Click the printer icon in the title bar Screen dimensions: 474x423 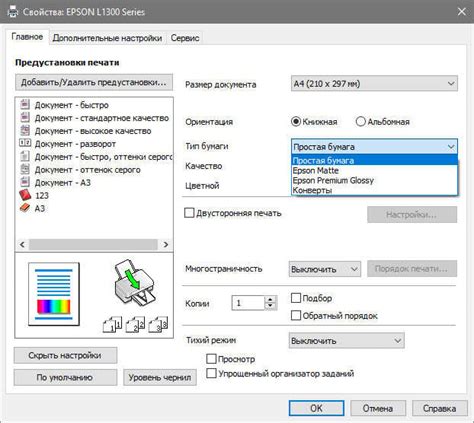pyautogui.click(x=13, y=12)
